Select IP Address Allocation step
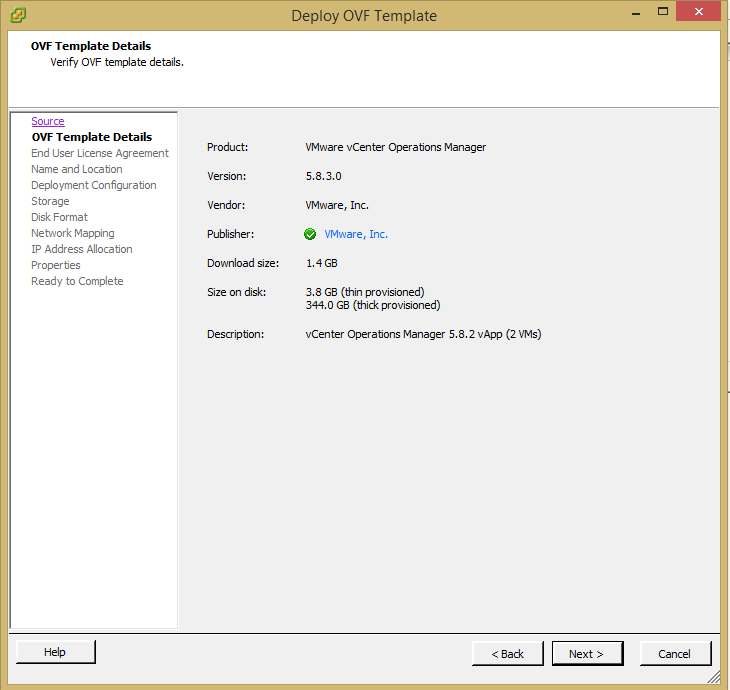 coord(81,249)
